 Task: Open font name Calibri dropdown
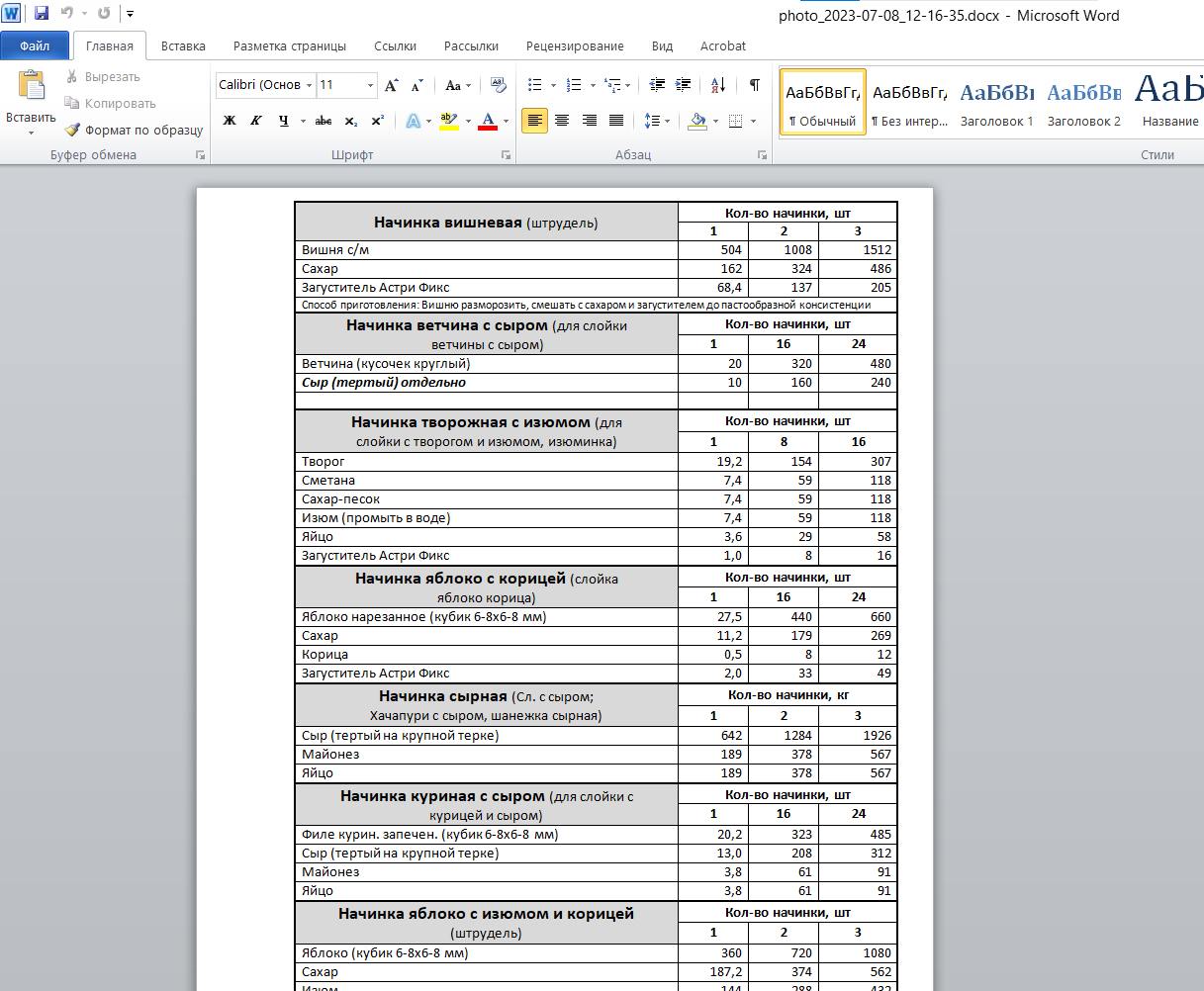309,85
